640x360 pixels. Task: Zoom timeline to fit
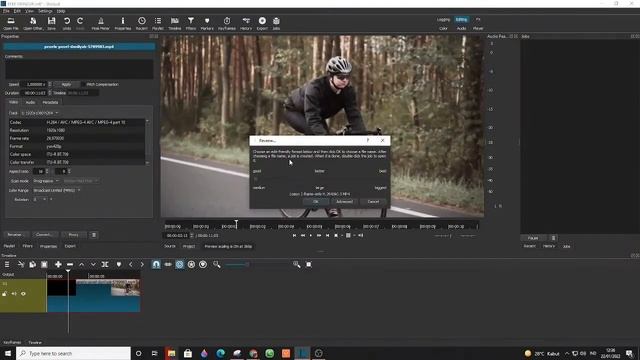click(x=309, y=264)
